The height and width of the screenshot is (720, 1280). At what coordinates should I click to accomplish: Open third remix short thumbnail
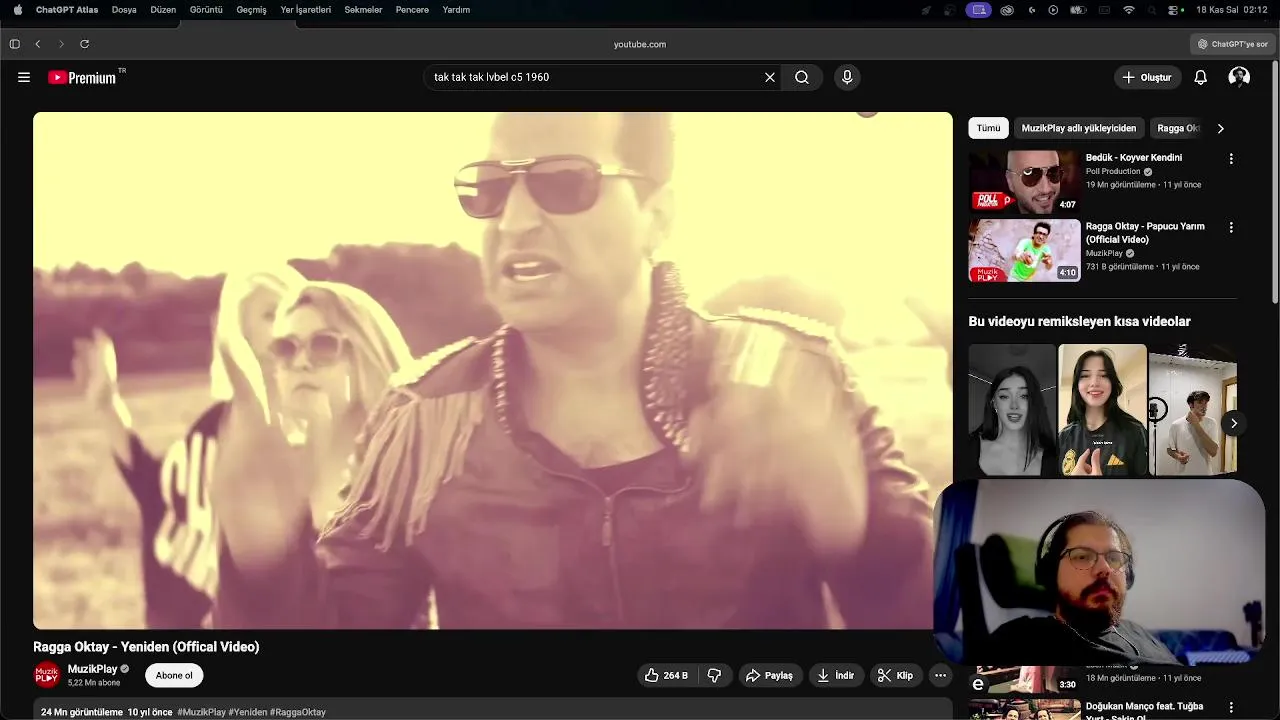coord(1193,410)
